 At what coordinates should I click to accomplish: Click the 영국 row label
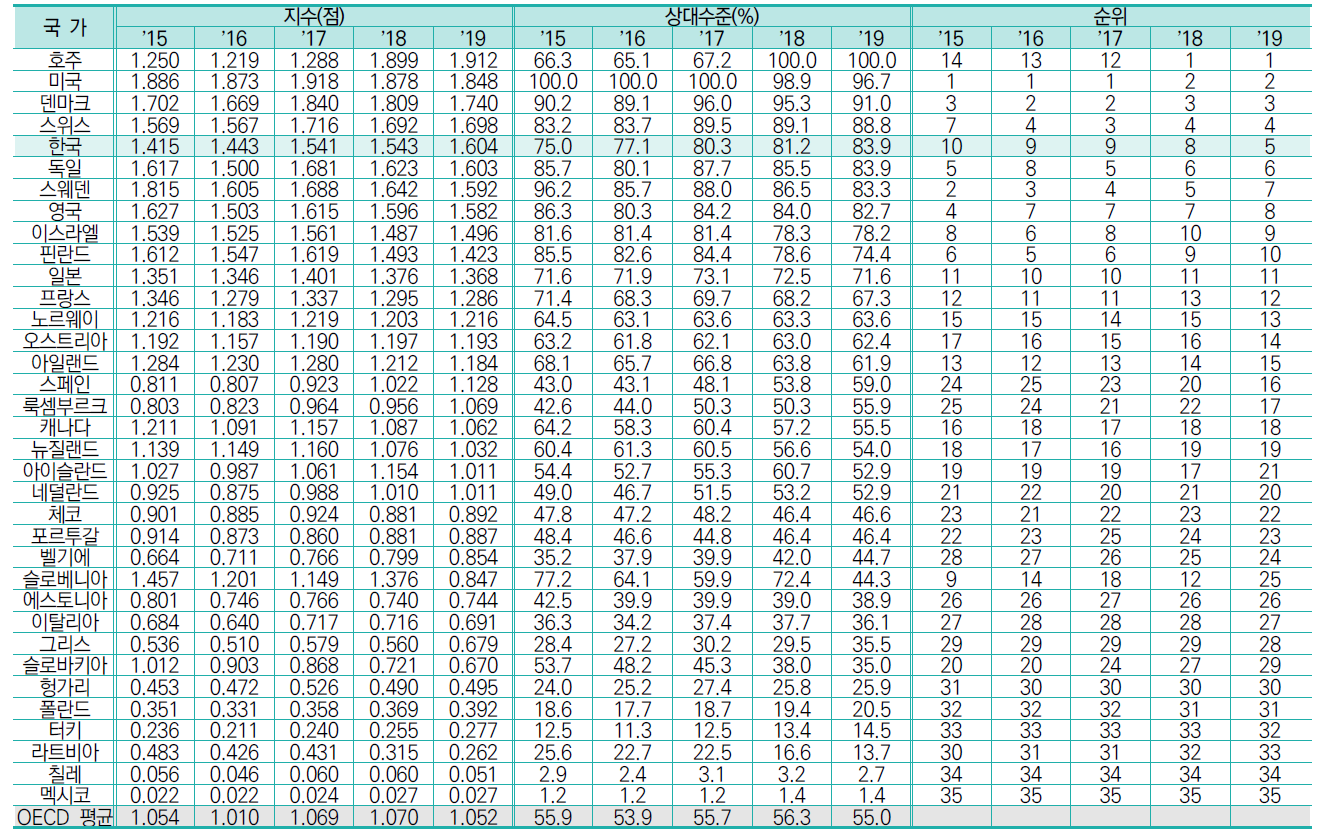click(65, 209)
